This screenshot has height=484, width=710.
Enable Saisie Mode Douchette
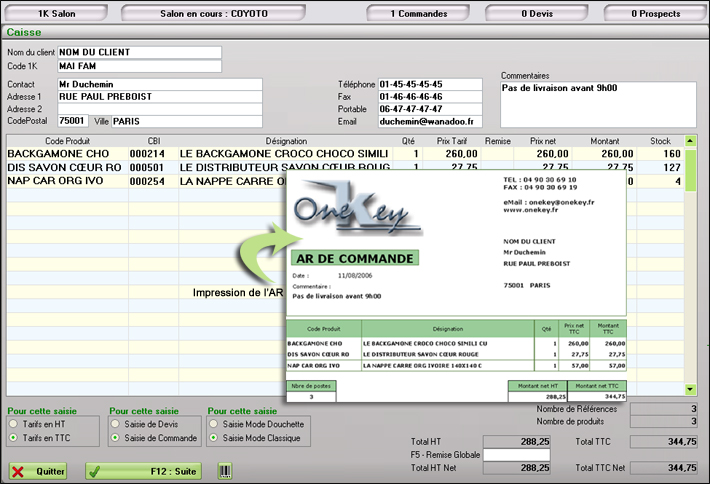(214, 425)
